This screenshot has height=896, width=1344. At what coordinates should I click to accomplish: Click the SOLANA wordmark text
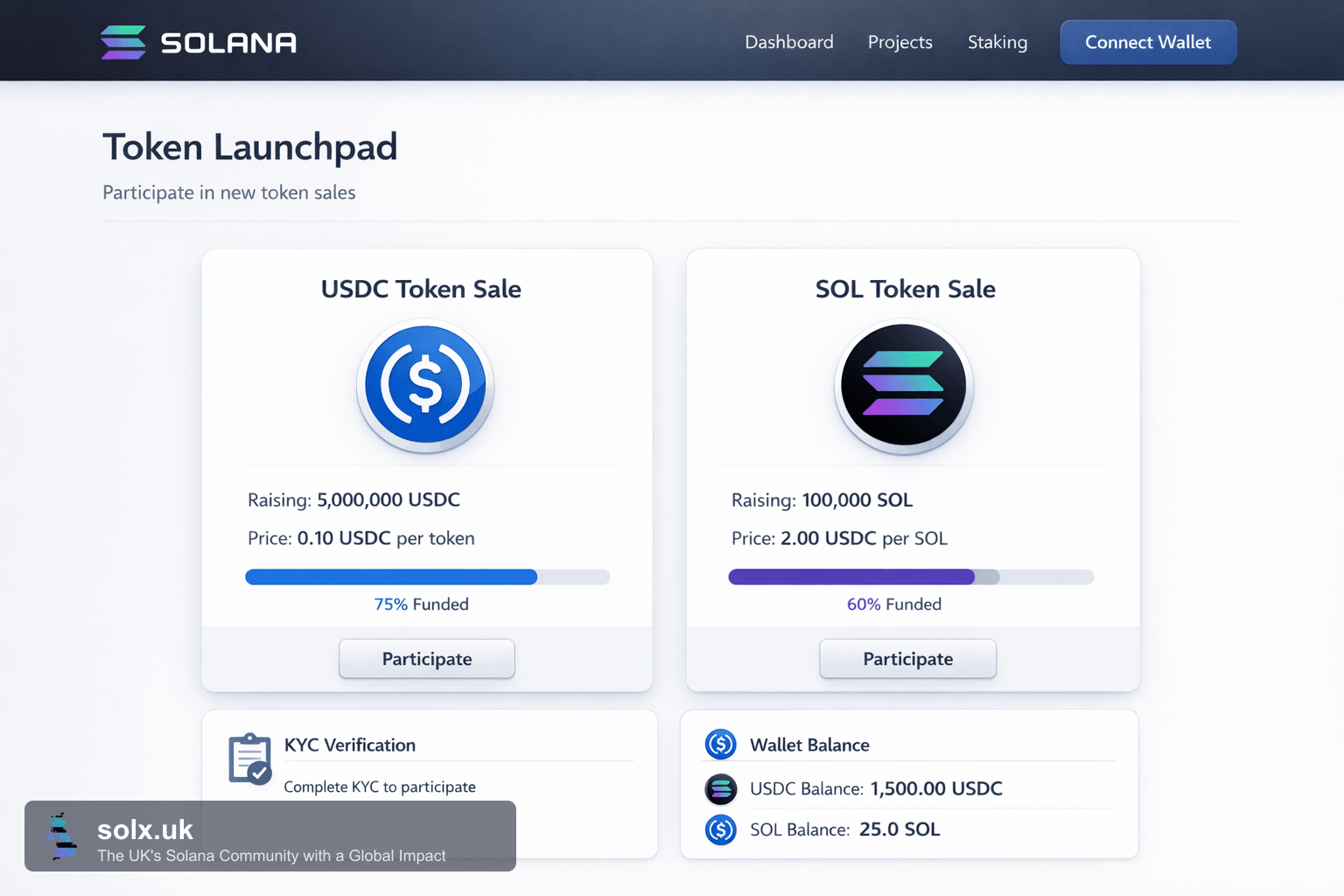(x=228, y=43)
